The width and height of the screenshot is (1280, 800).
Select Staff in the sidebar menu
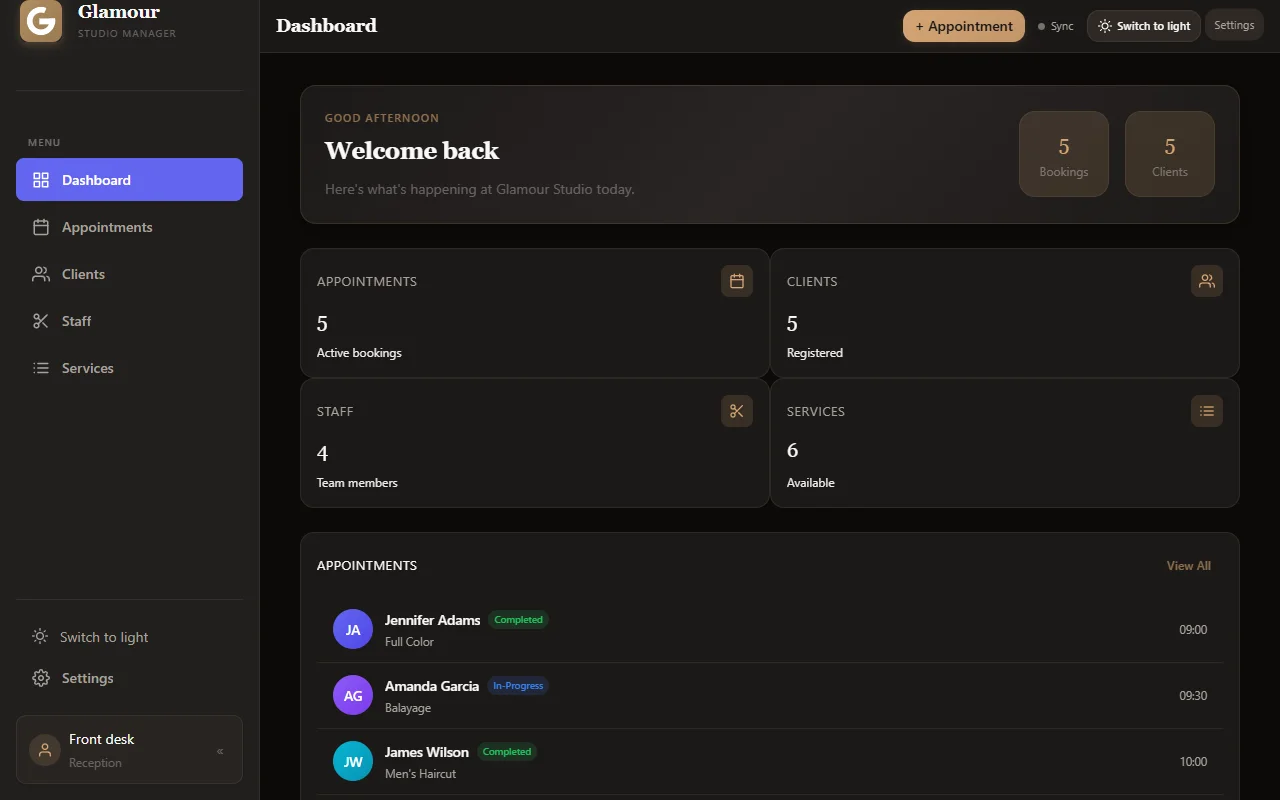(129, 321)
